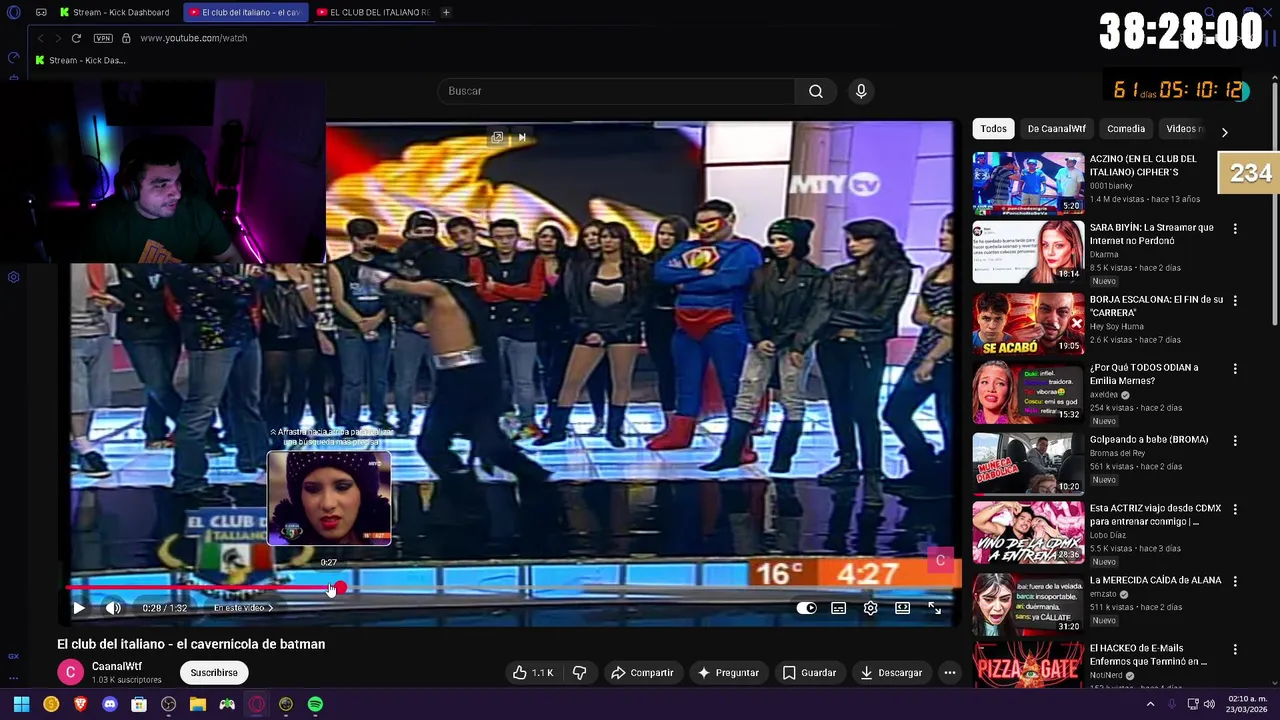1280x720 pixels.
Task: Switch to EL CLUB DEL ITALIANO RE tab
Action: pos(373,12)
